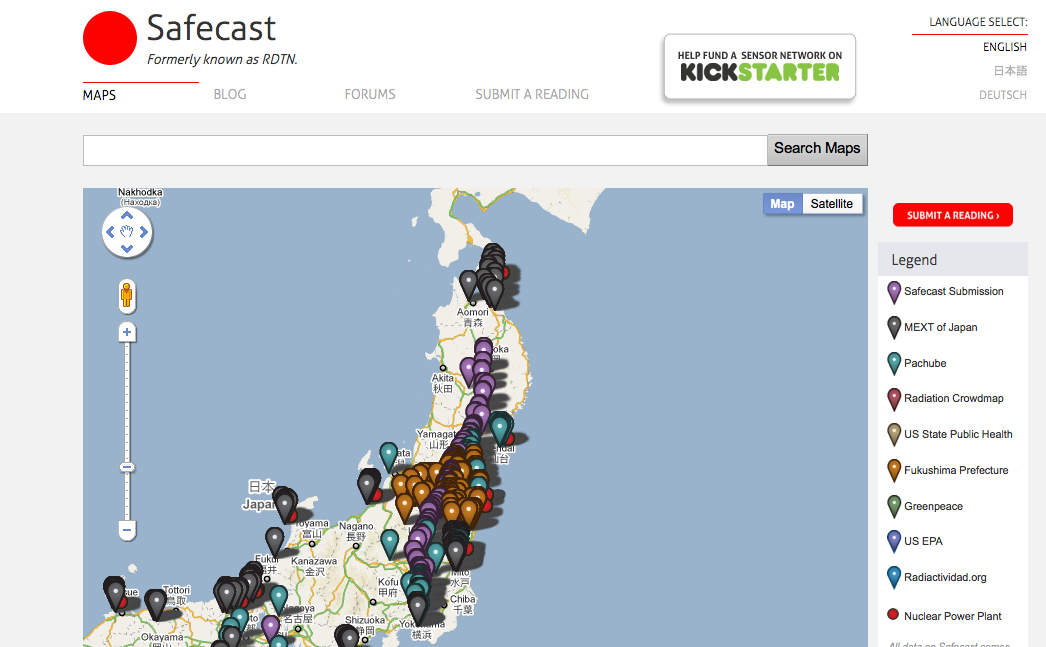Click the US EPA legend label
This screenshot has width=1046, height=647.
click(923, 541)
